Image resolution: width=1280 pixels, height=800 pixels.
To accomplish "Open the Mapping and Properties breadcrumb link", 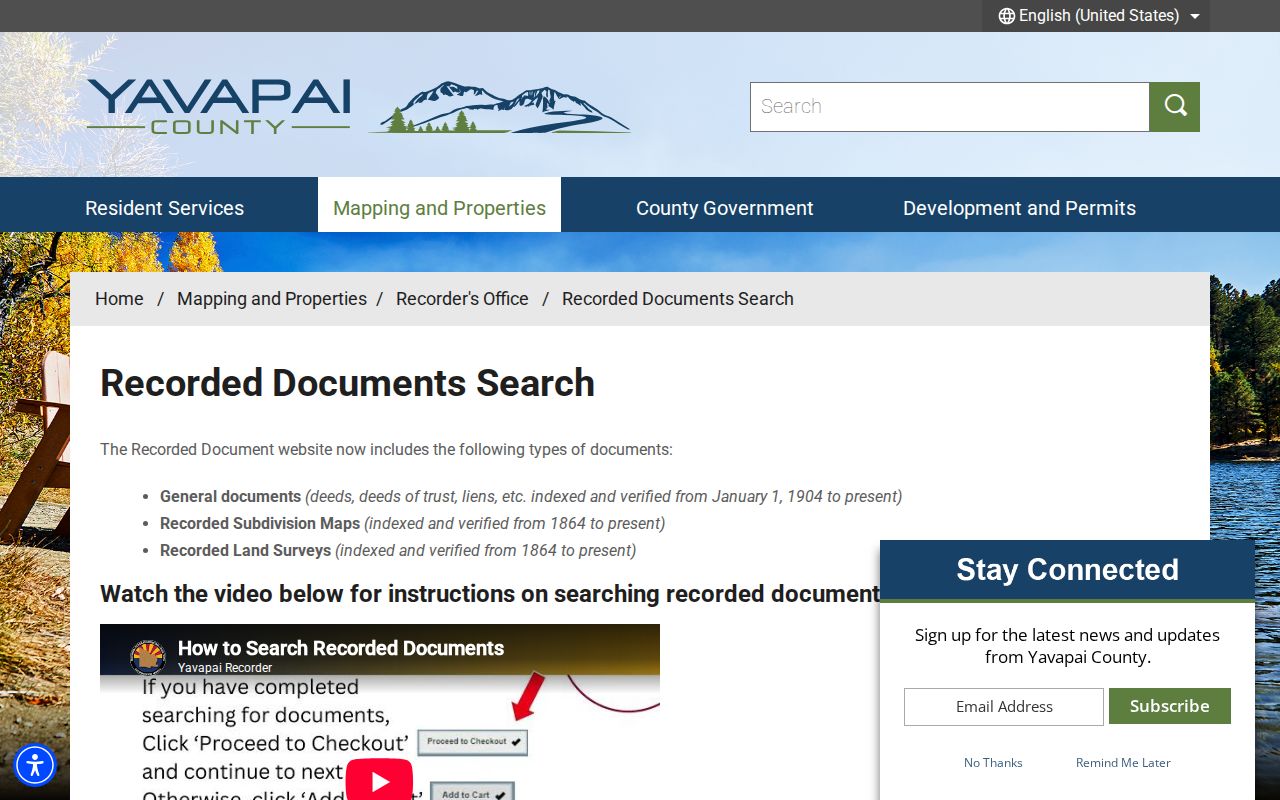I will 272,299.
